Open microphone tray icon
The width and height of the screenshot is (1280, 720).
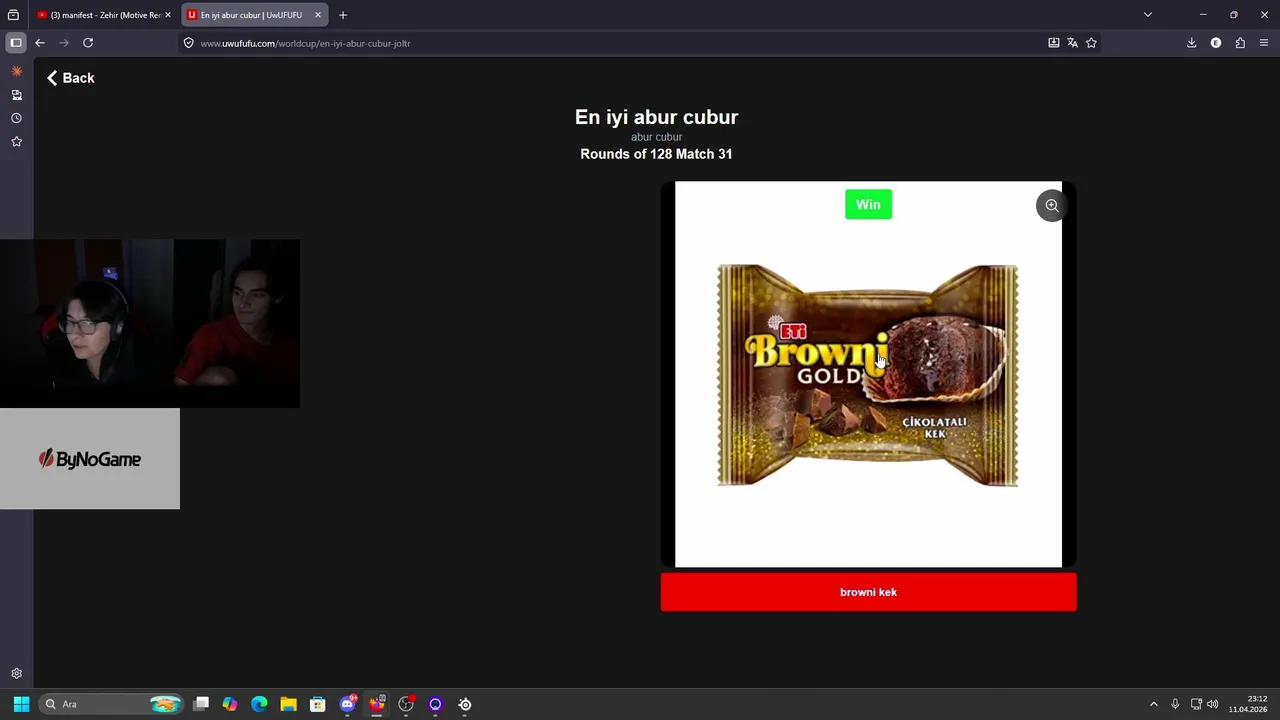pyautogui.click(x=1175, y=704)
